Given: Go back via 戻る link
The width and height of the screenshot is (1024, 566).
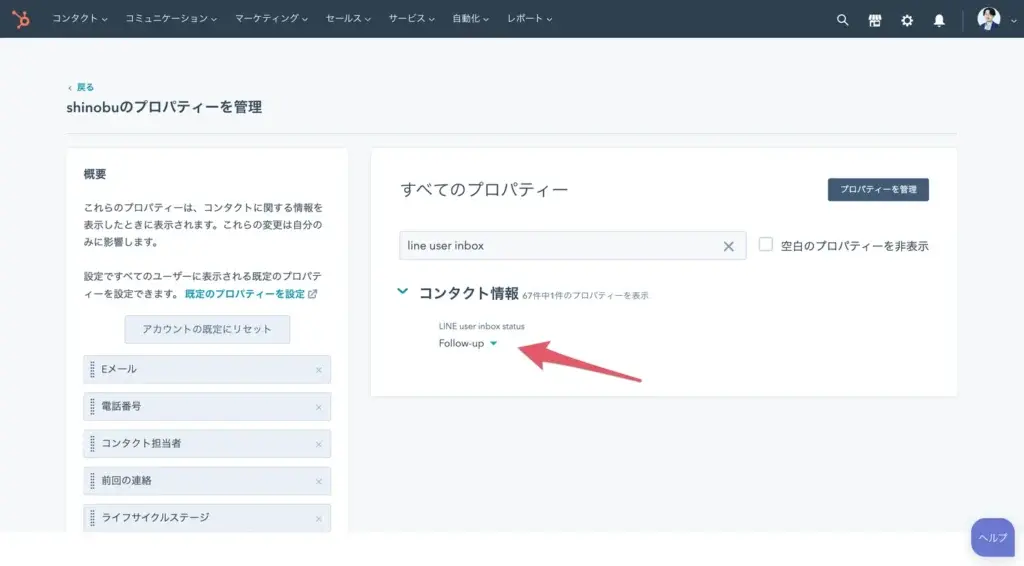Looking at the screenshot, I should point(84,87).
